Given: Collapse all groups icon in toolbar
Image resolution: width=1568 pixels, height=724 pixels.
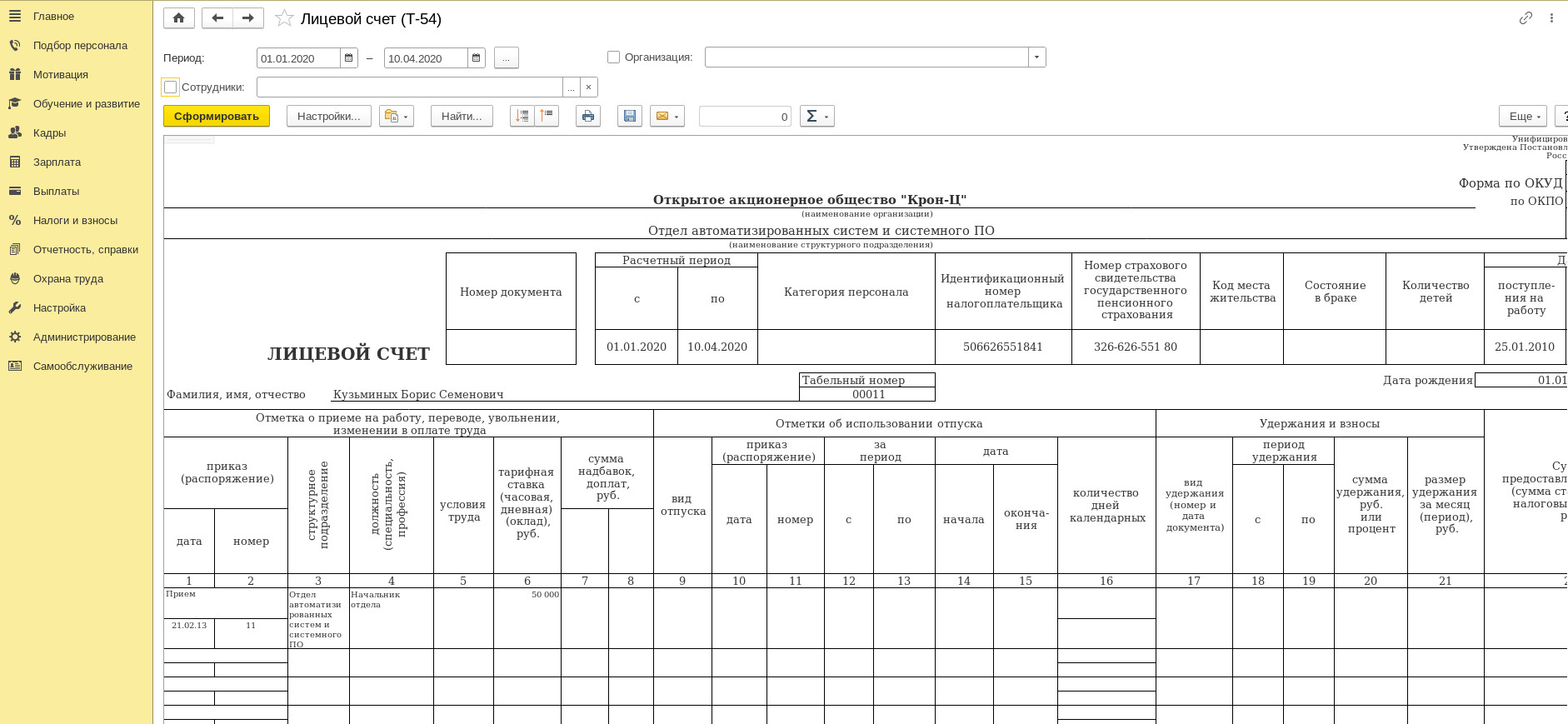Looking at the screenshot, I should pos(547,117).
